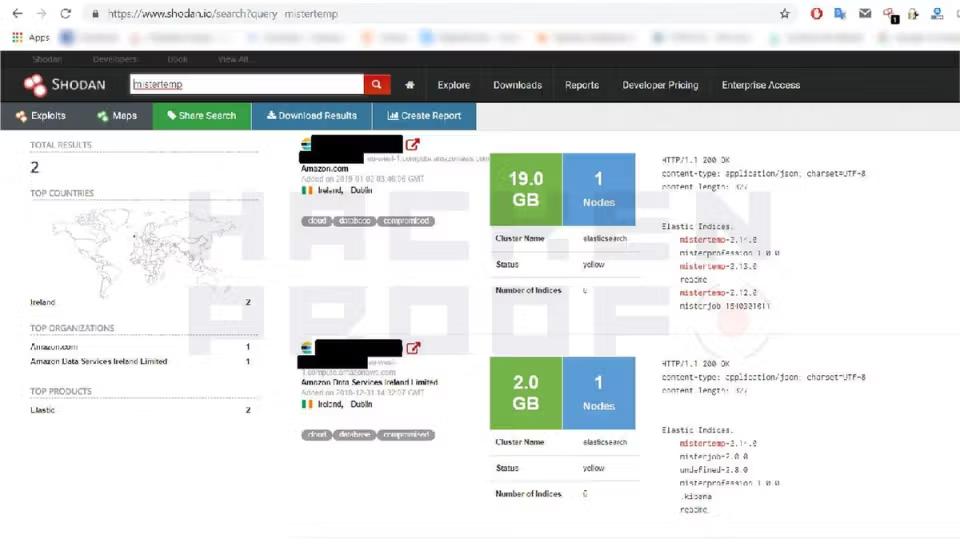Open the Google Translate extension
Image resolution: width=960 pixels, height=550 pixels.
pos(840,13)
